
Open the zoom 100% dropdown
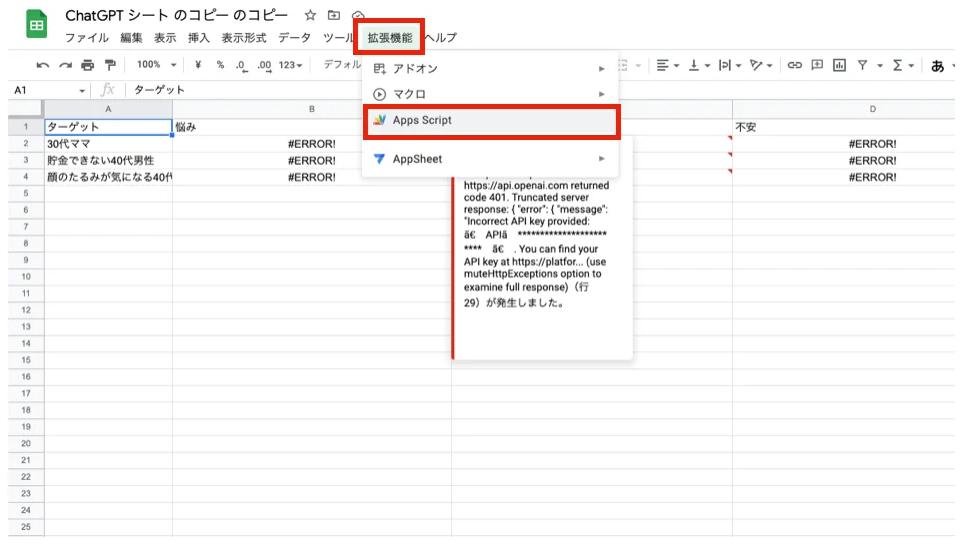click(x=156, y=64)
